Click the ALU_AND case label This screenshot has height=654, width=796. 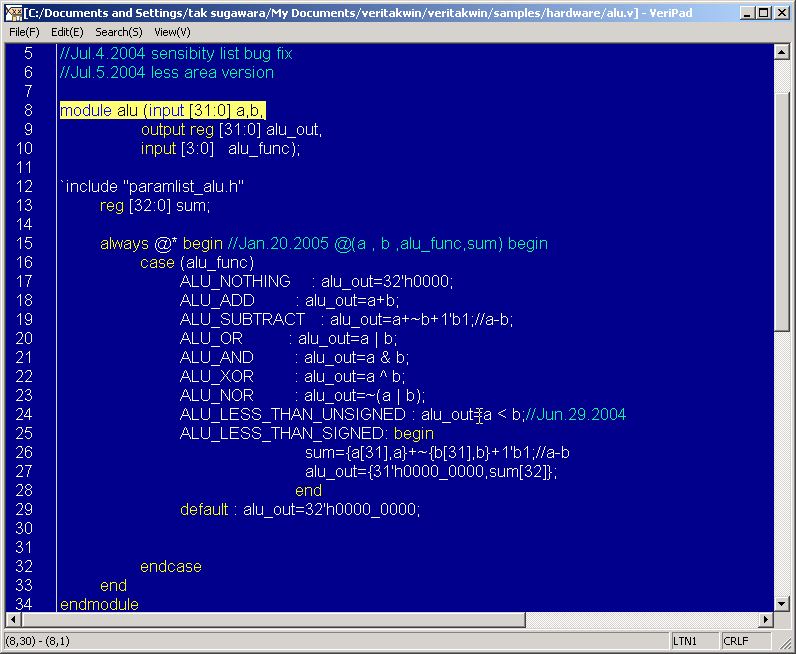point(216,357)
